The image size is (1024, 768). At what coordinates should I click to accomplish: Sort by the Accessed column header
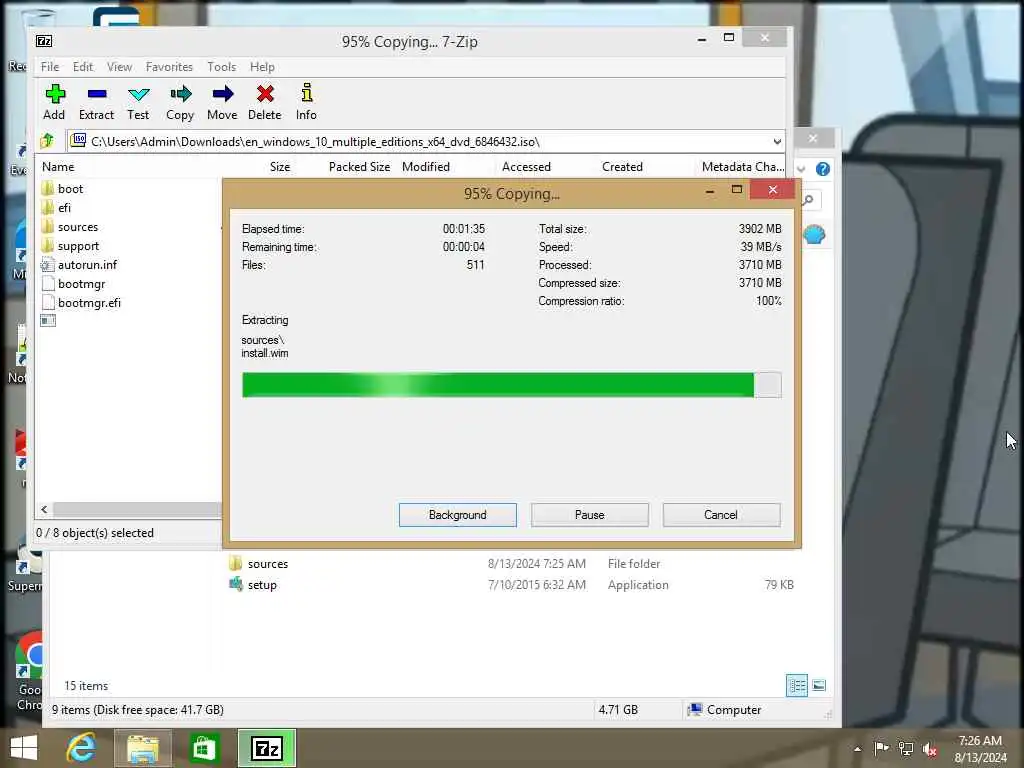[x=526, y=167]
